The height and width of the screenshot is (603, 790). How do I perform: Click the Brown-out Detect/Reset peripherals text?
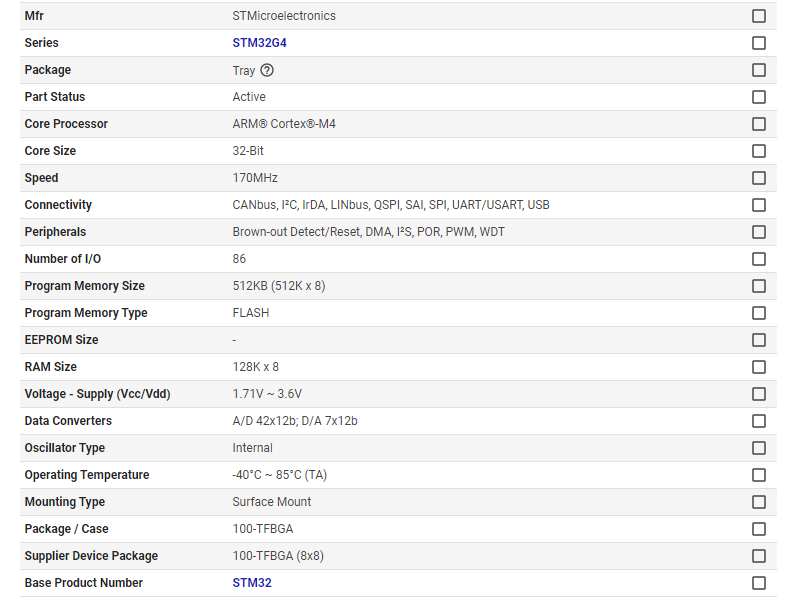point(368,232)
